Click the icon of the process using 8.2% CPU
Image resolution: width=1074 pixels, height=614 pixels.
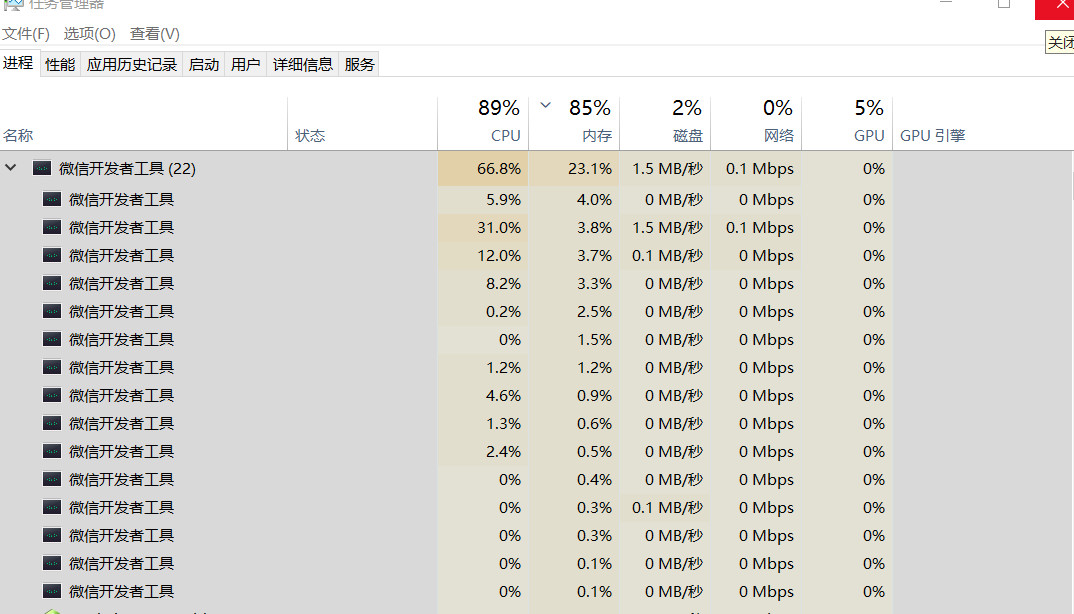click(x=52, y=283)
